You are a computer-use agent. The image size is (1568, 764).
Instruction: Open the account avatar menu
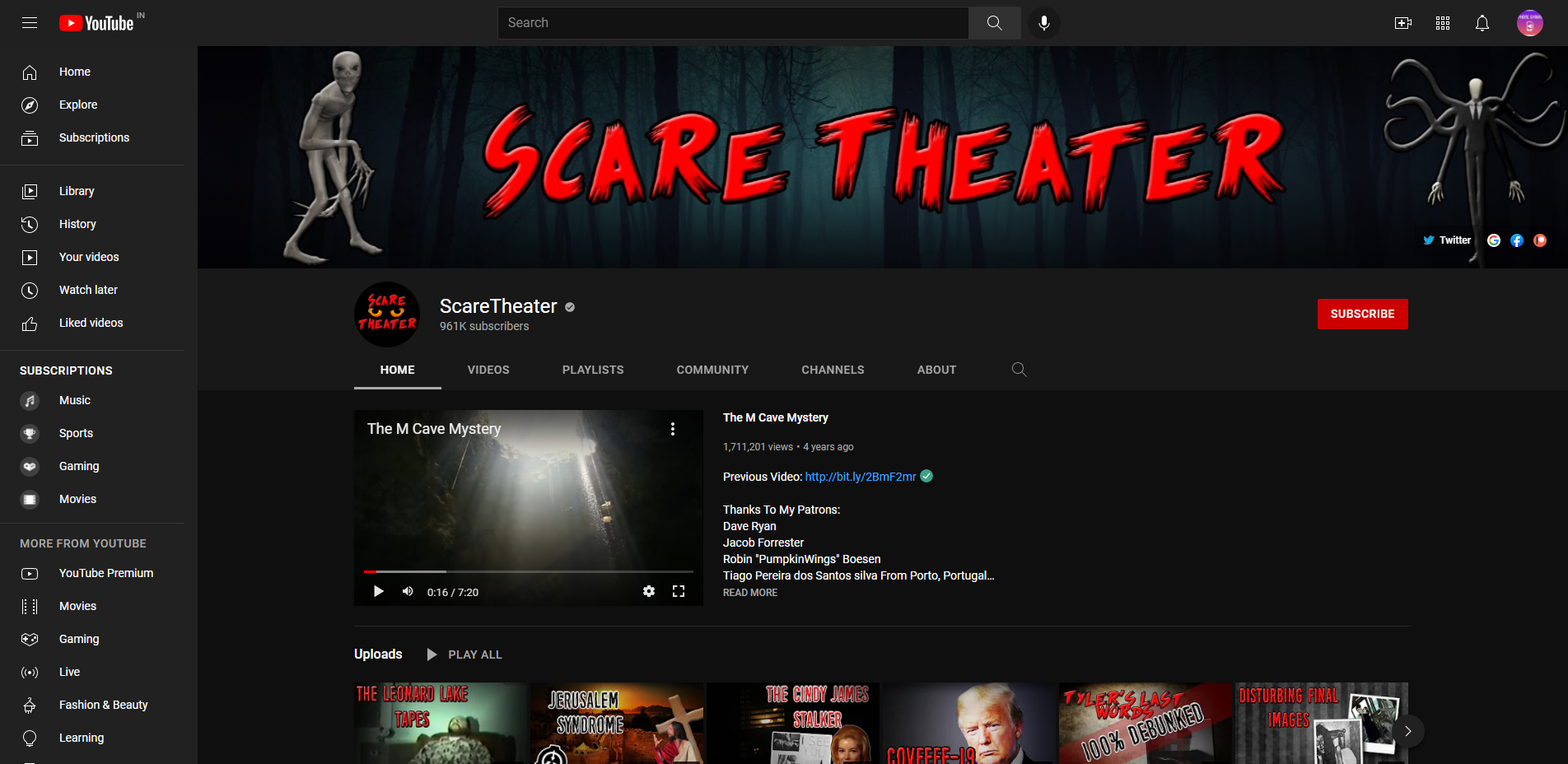tap(1530, 23)
